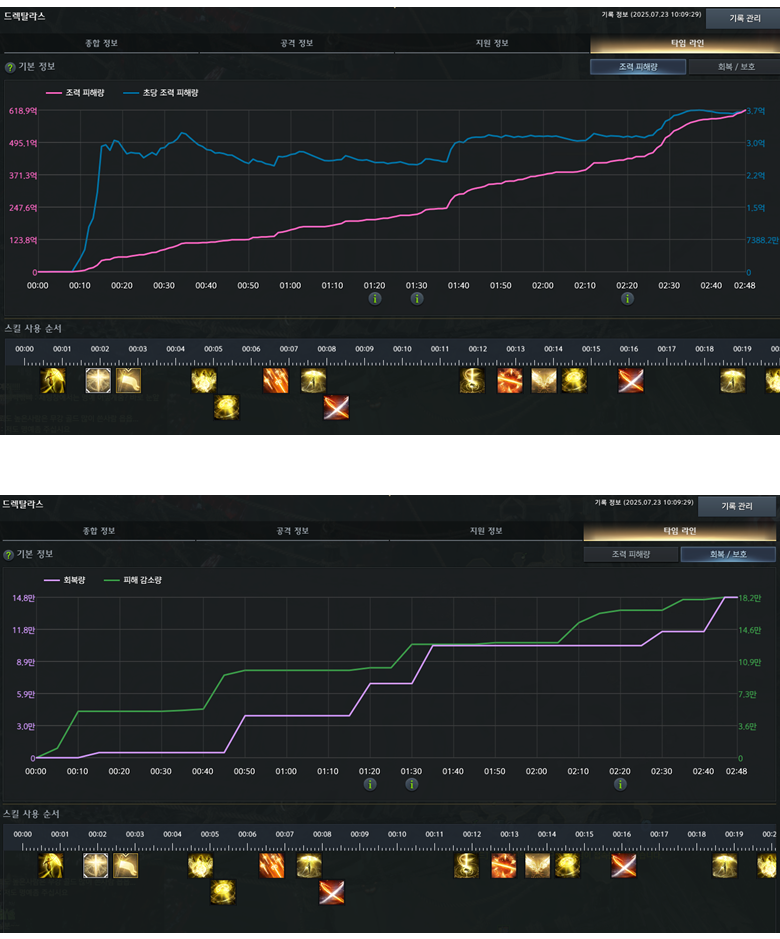Click 3.7억 right-axis value on damage graph

pyautogui.click(x=755, y=111)
